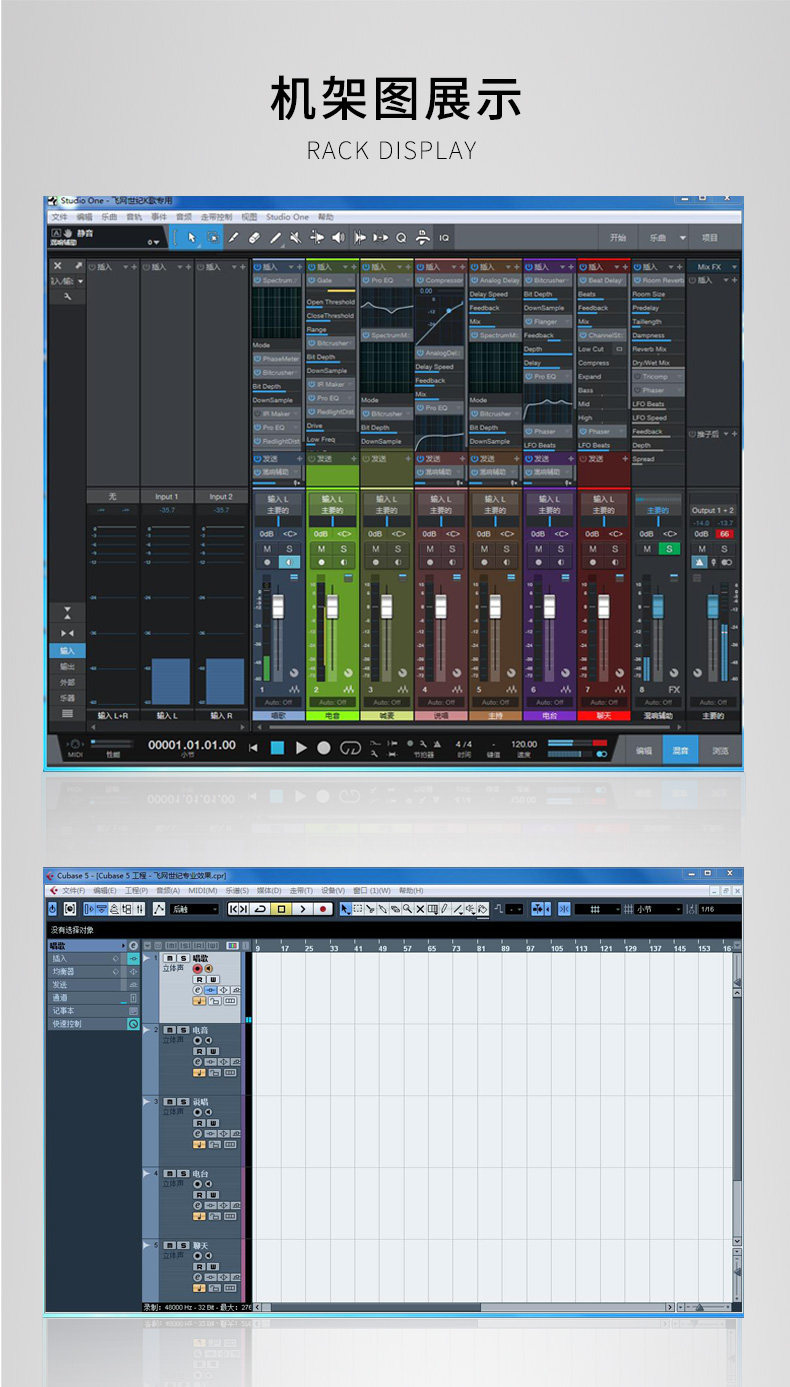Toggle power on Beat Delay insert
Screen dimensions: 790x1387
(x=583, y=281)
